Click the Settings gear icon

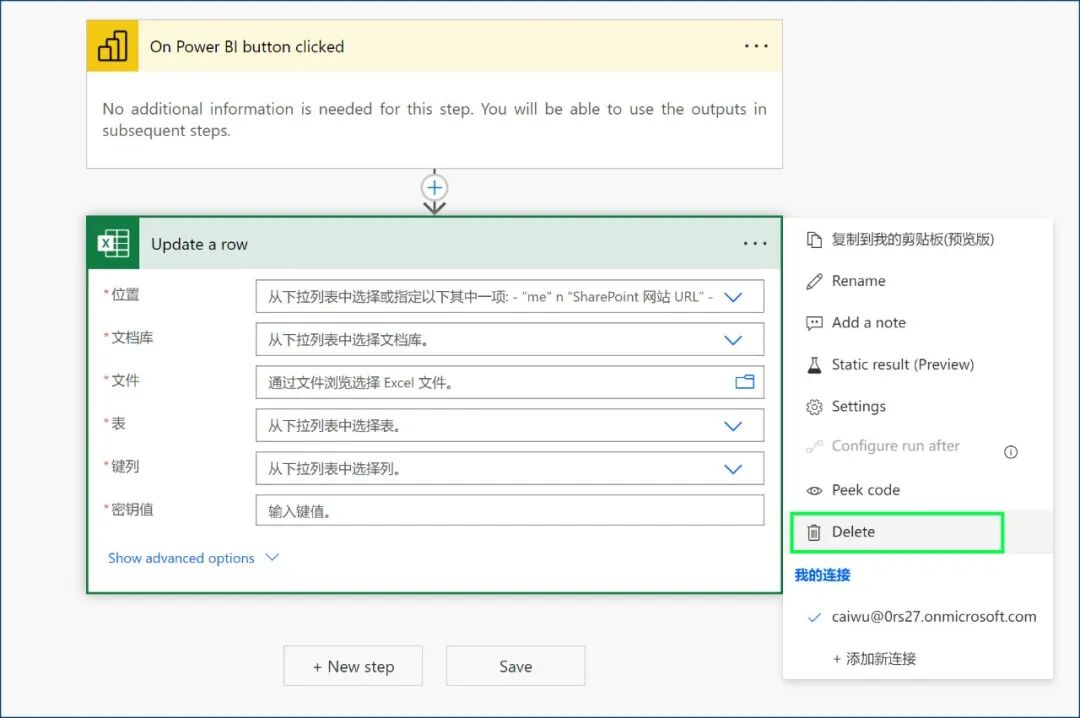pos(812,406)
